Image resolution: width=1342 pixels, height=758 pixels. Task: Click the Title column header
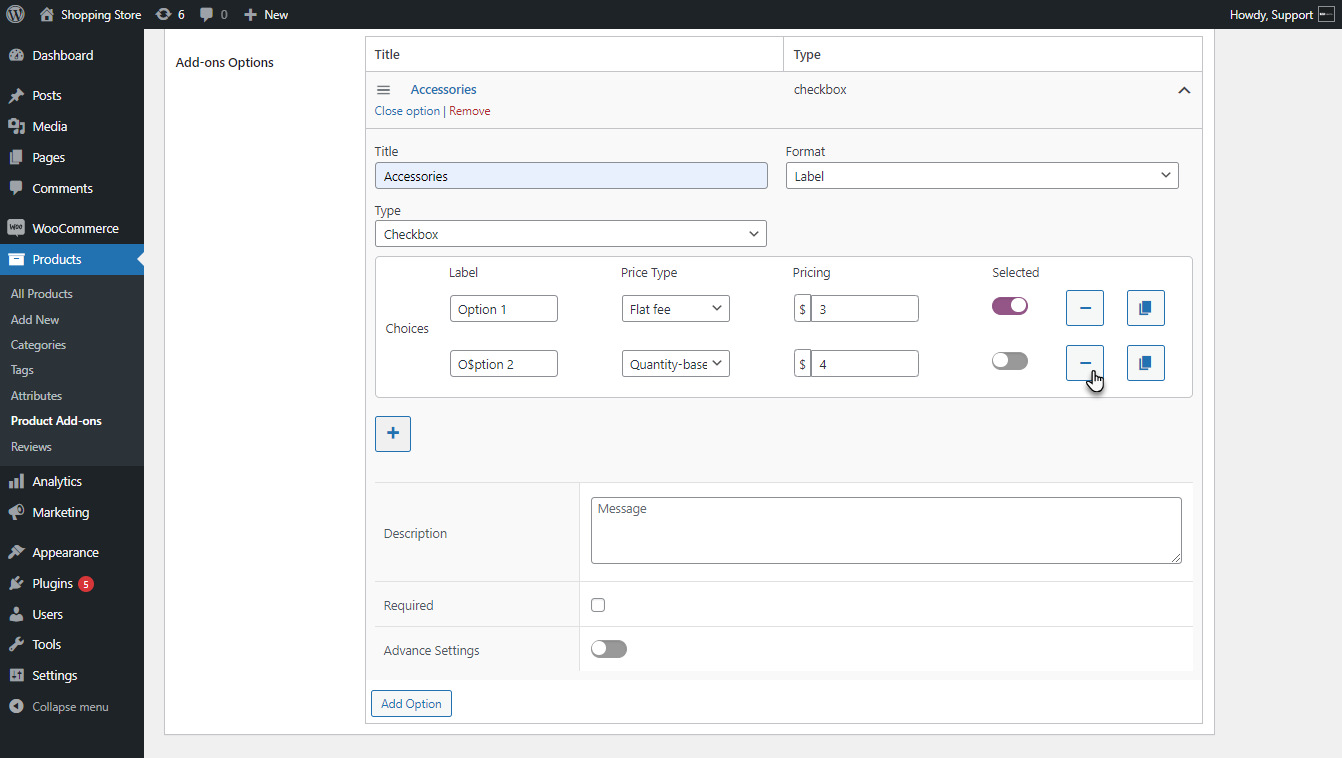point(387,55)
